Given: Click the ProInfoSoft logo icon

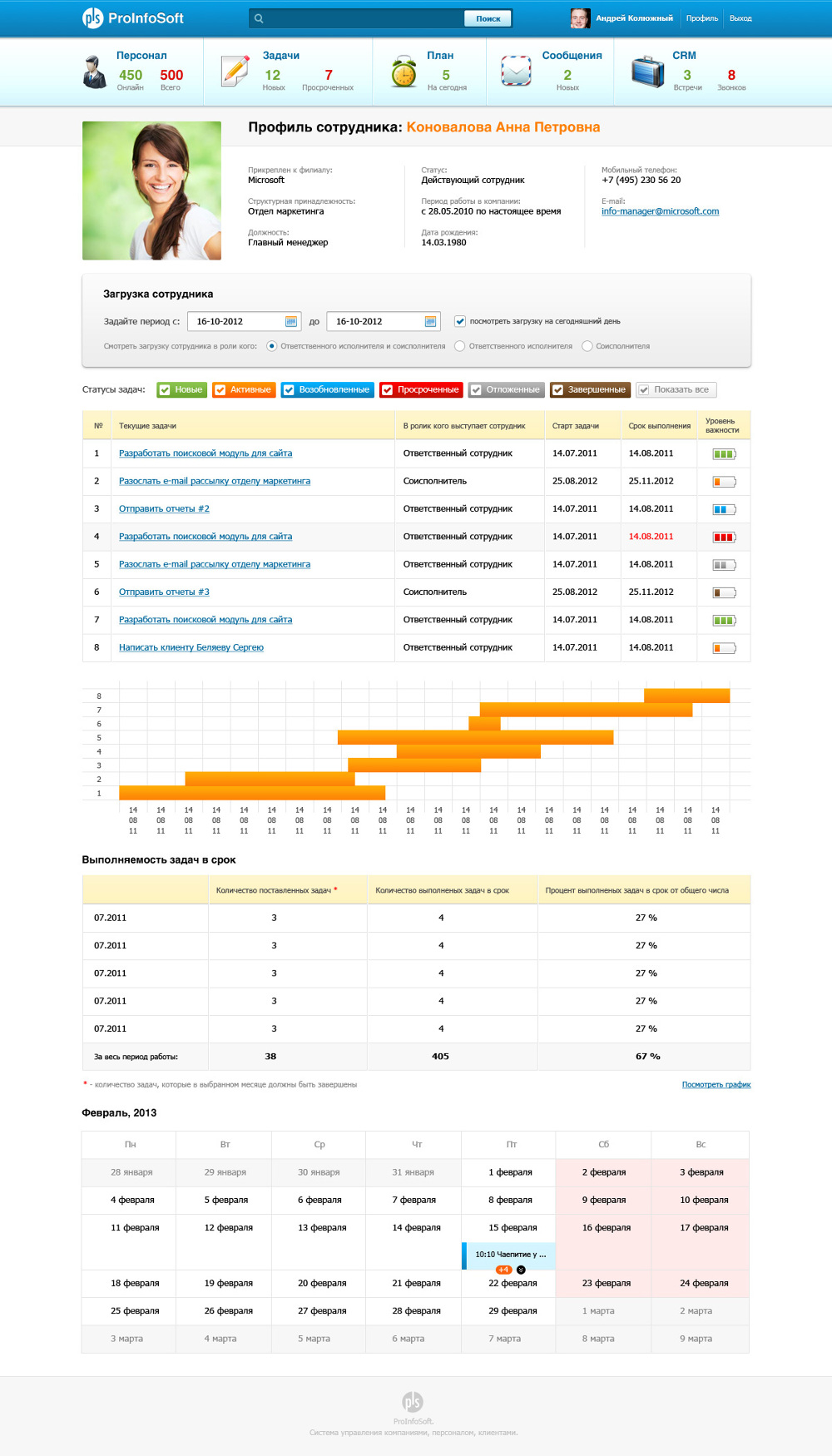Looking at the screenshot, I should tap(92, 17).
